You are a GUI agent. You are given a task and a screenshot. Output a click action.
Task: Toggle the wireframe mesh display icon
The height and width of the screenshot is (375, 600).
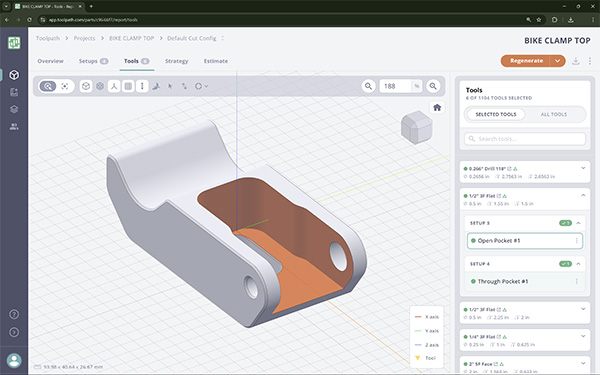click(x=100, y=86)
